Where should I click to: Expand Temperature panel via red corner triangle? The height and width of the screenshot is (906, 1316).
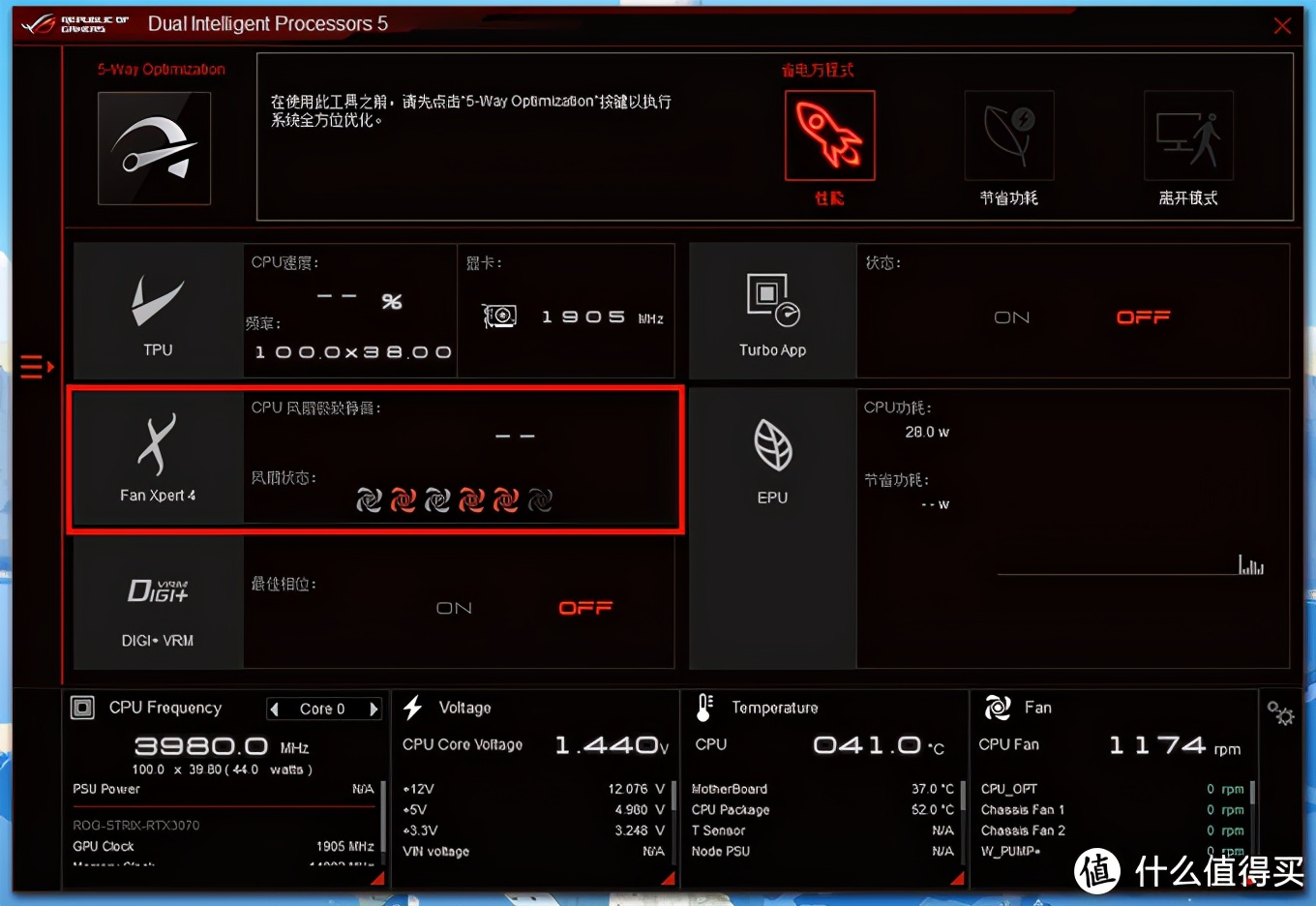pyautogui.click(x=958, y=878)
